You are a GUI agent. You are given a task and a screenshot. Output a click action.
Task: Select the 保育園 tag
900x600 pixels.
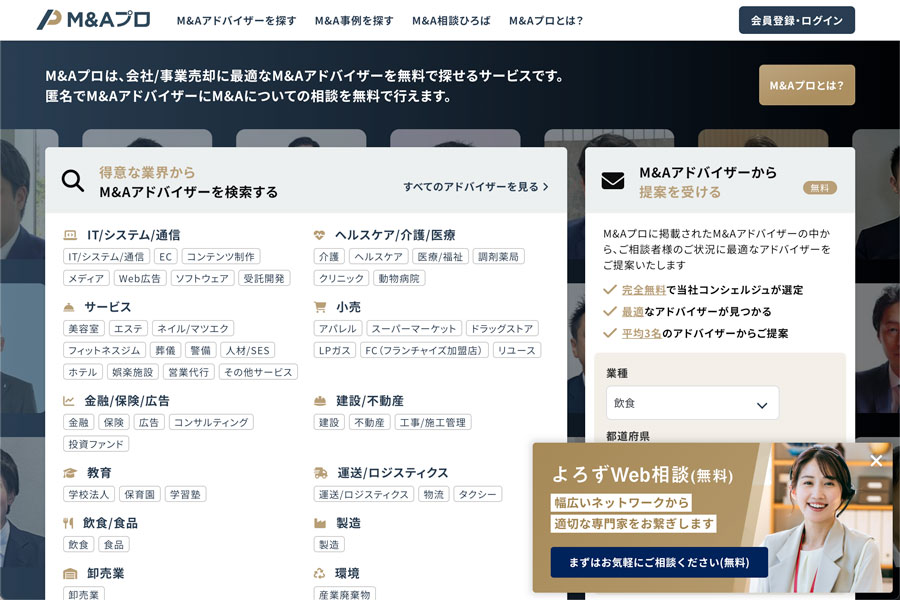coord(139,494)
